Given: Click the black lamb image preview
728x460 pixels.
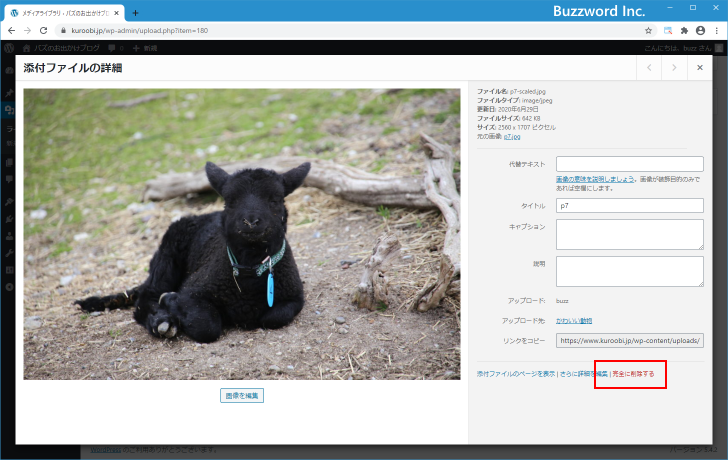Looking at the screenshot, I should (x=242, y=234).
